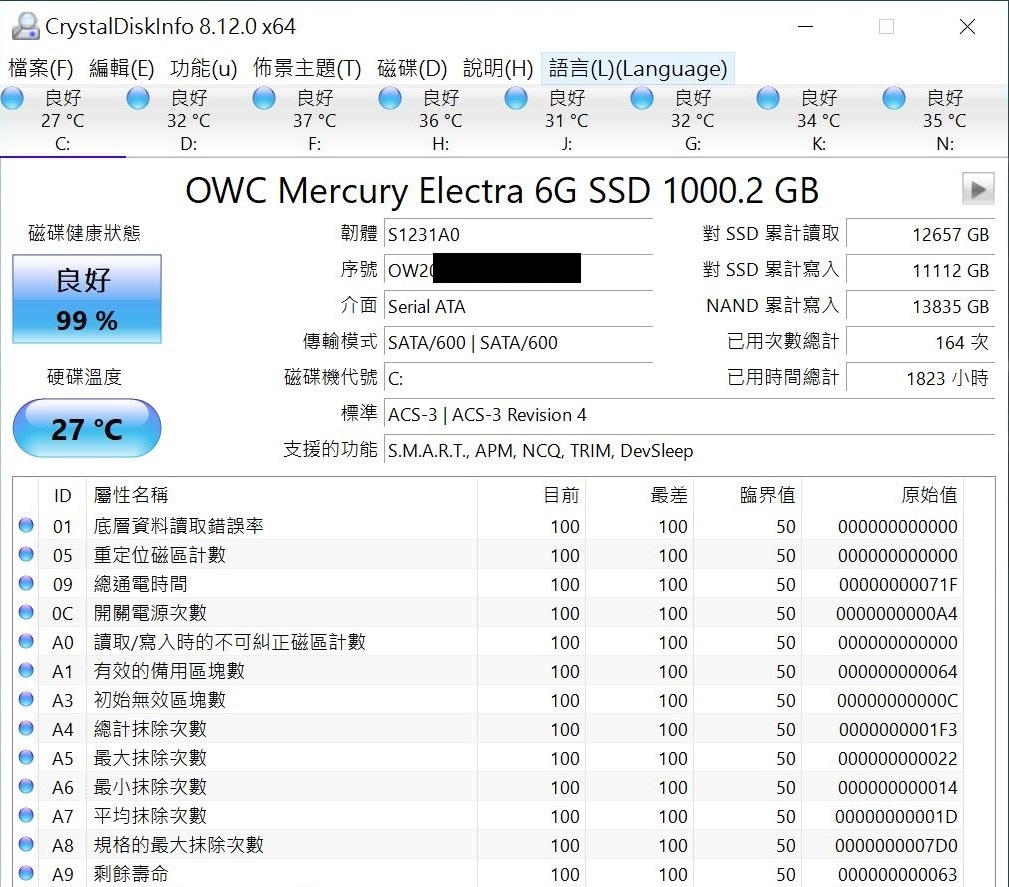
Task: Select the 開關電源次數 attribute row
Action: tap(488, 613)
